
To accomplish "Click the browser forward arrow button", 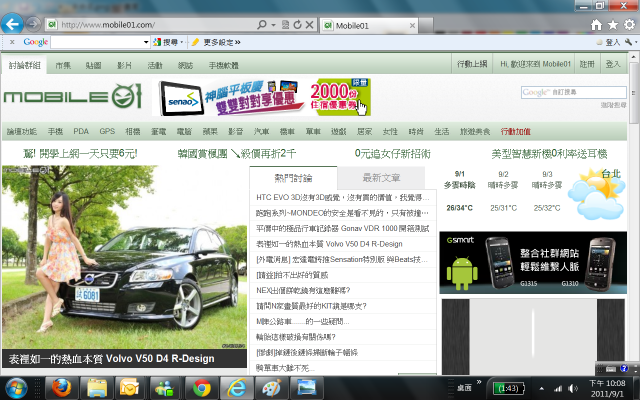I will pos(33,24).
